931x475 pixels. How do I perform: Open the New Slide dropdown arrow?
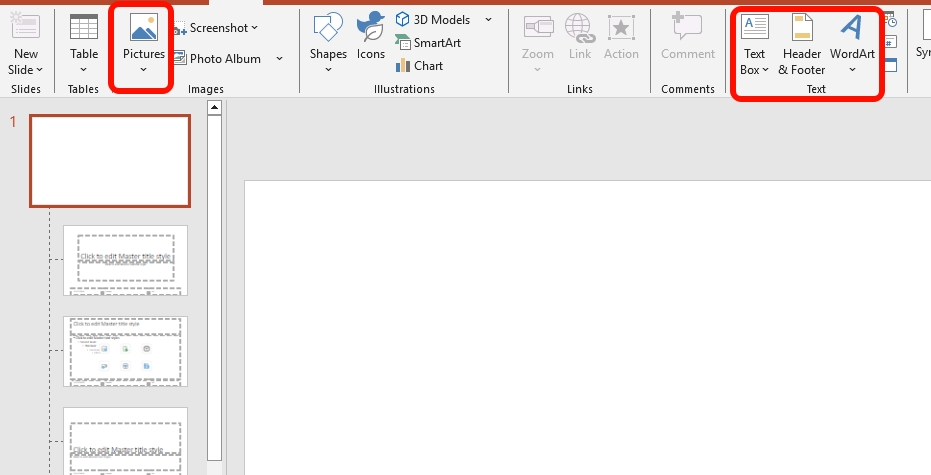[x=40, y=70]
